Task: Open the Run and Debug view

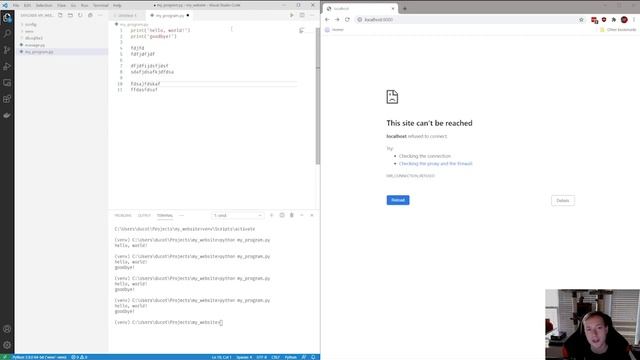Action: 7,66
